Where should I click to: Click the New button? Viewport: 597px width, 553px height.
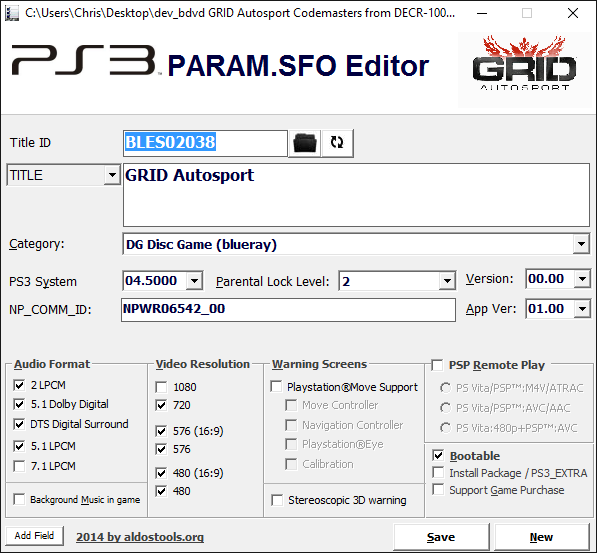(541, 537)
